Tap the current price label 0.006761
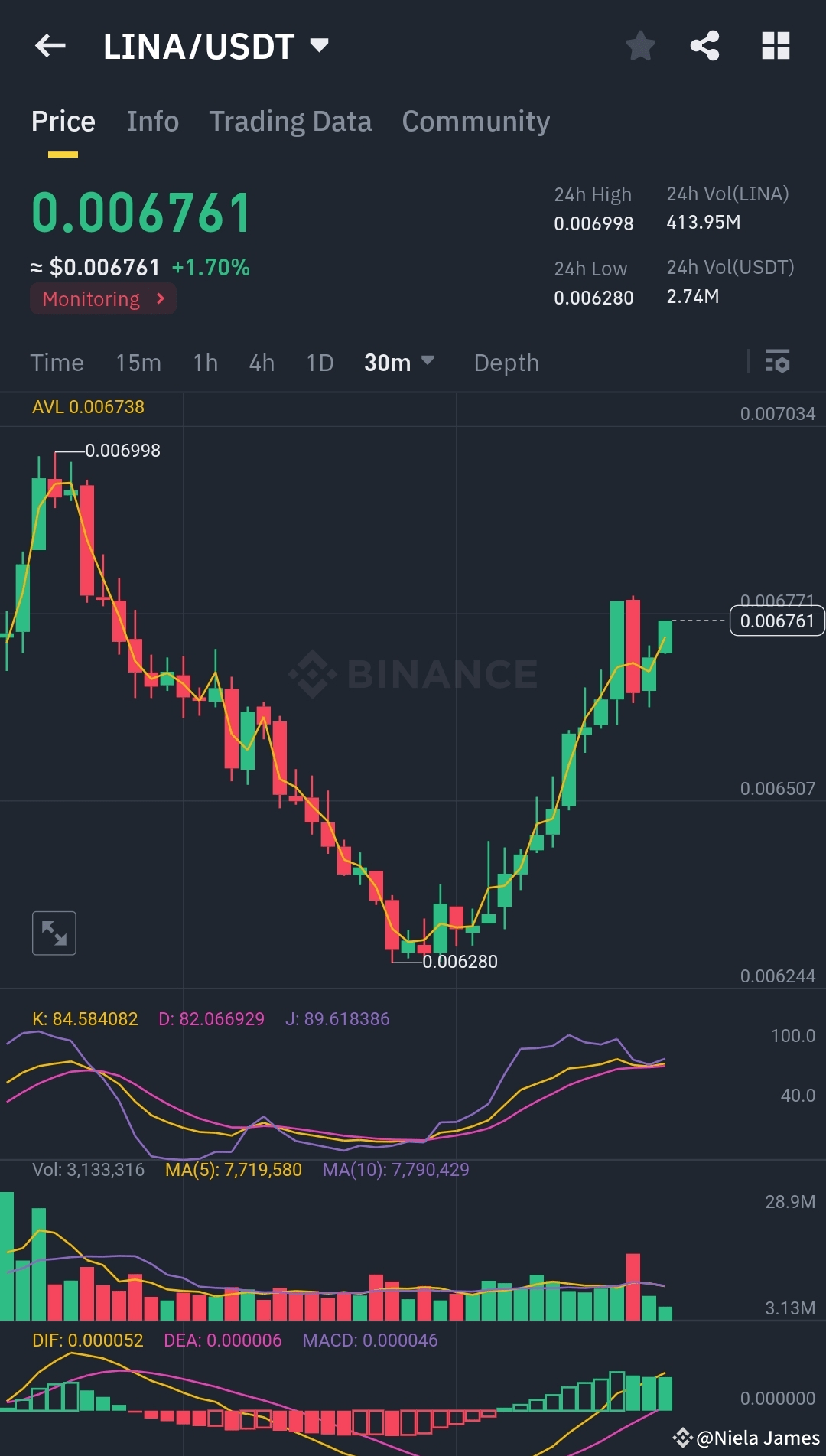This screenshot has height=1456, width=826. pyautogui.click(x=777, y=621)
